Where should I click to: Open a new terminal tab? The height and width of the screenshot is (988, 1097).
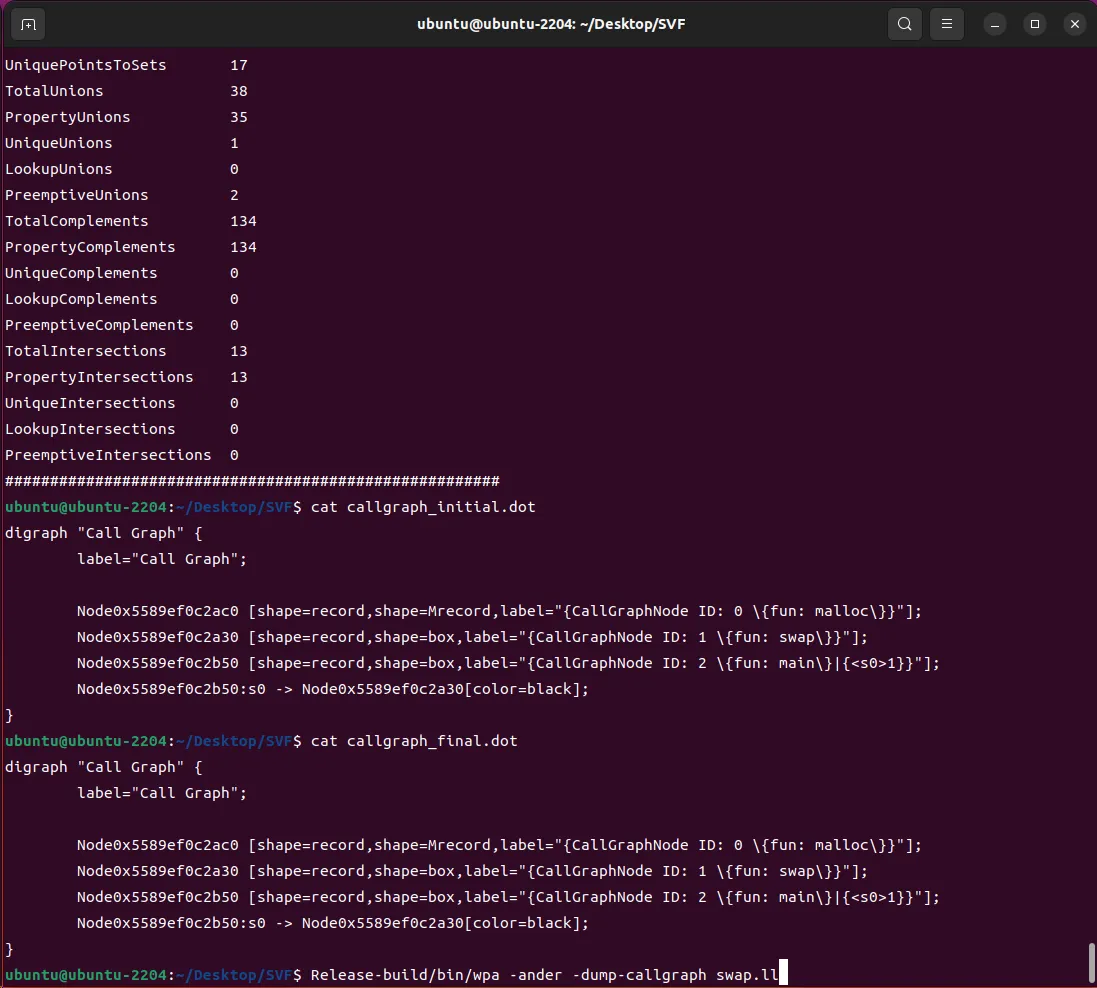pyautogui.click(x=28, y=24)
